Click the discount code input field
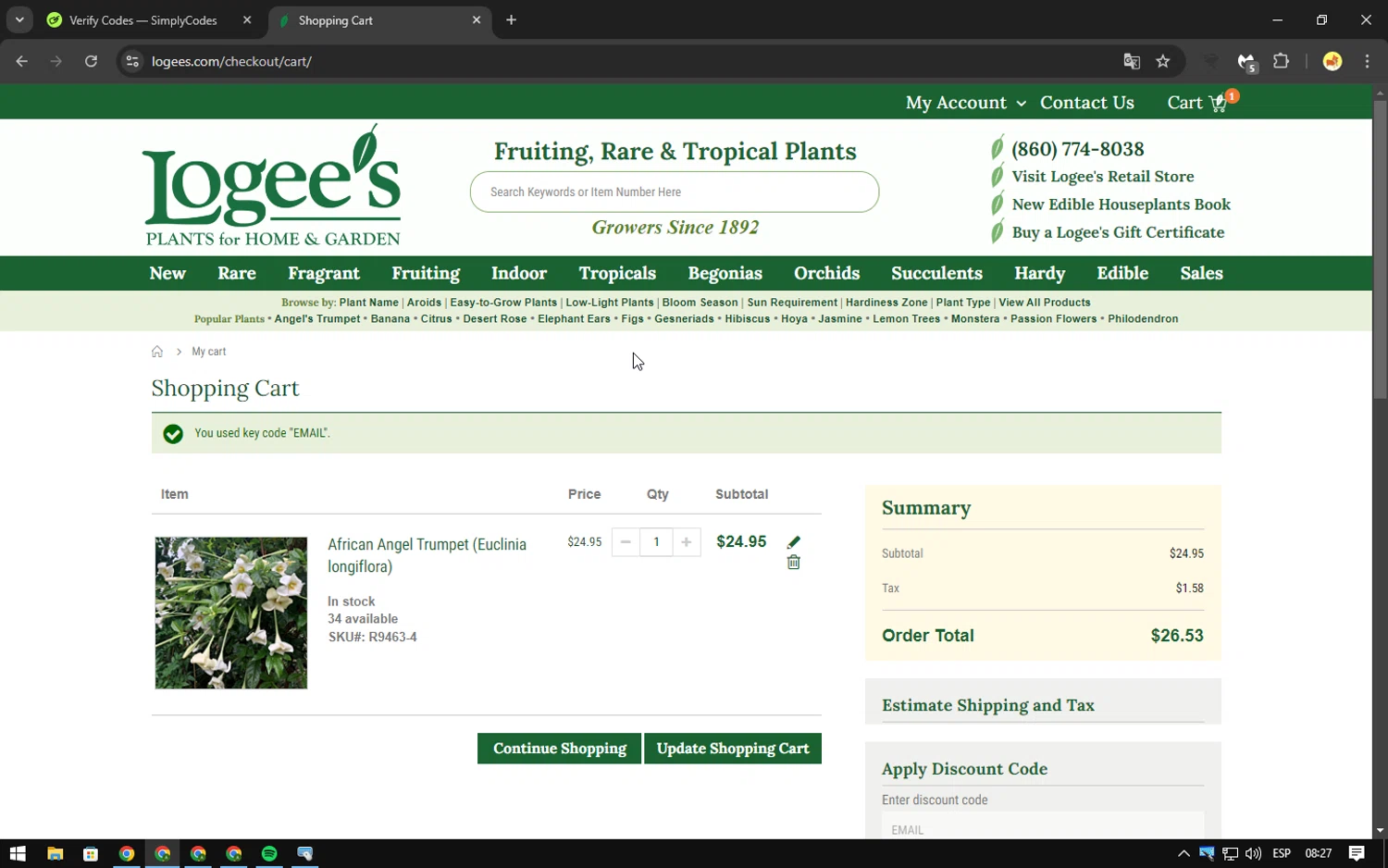The width and height of the screenshot is (1388, 868). tap(1043, 826)
